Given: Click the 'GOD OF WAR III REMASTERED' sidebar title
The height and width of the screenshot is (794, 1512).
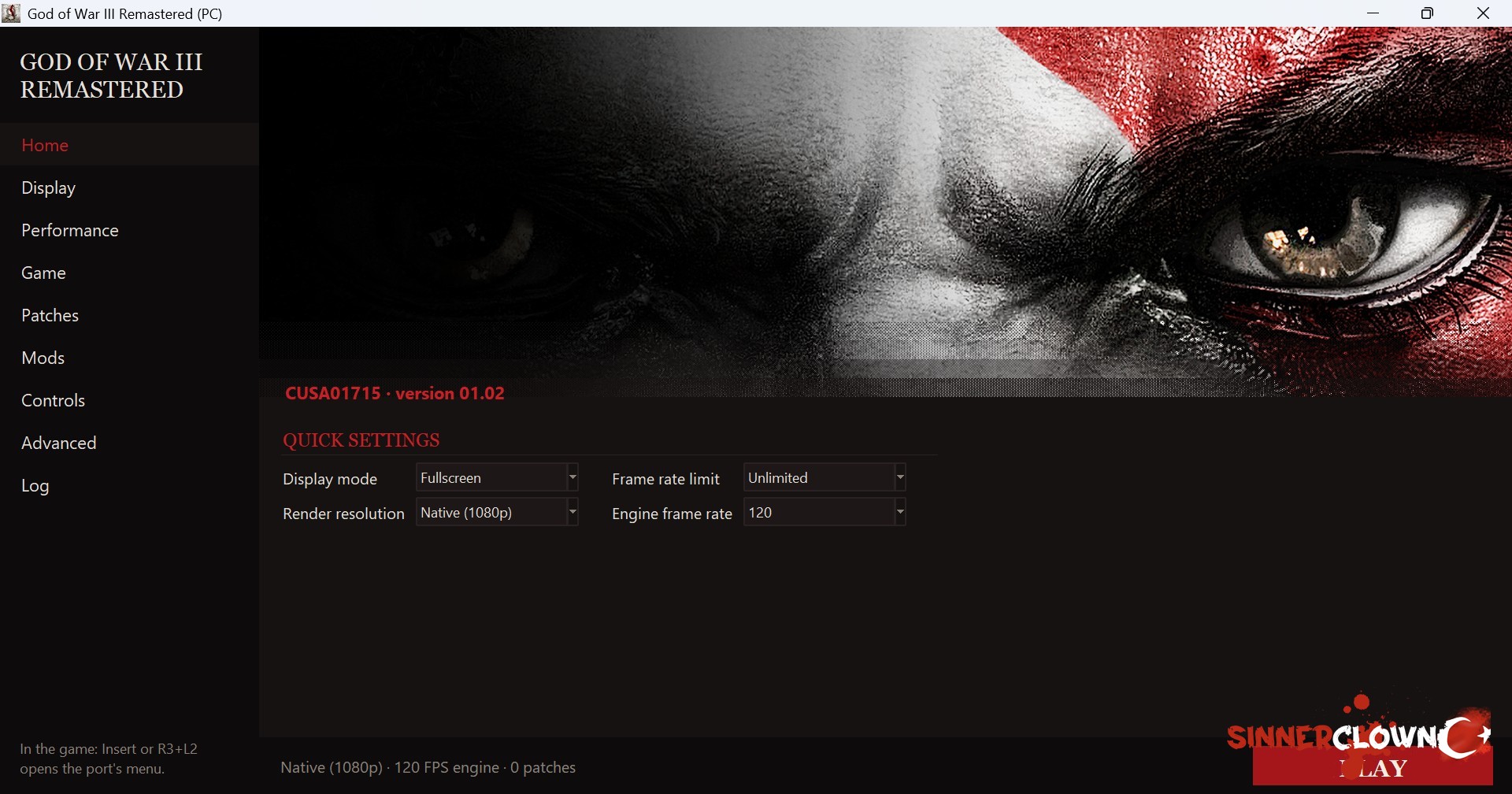Looking at the screenshot, I should pyautogui.click(x=111, y=76).
